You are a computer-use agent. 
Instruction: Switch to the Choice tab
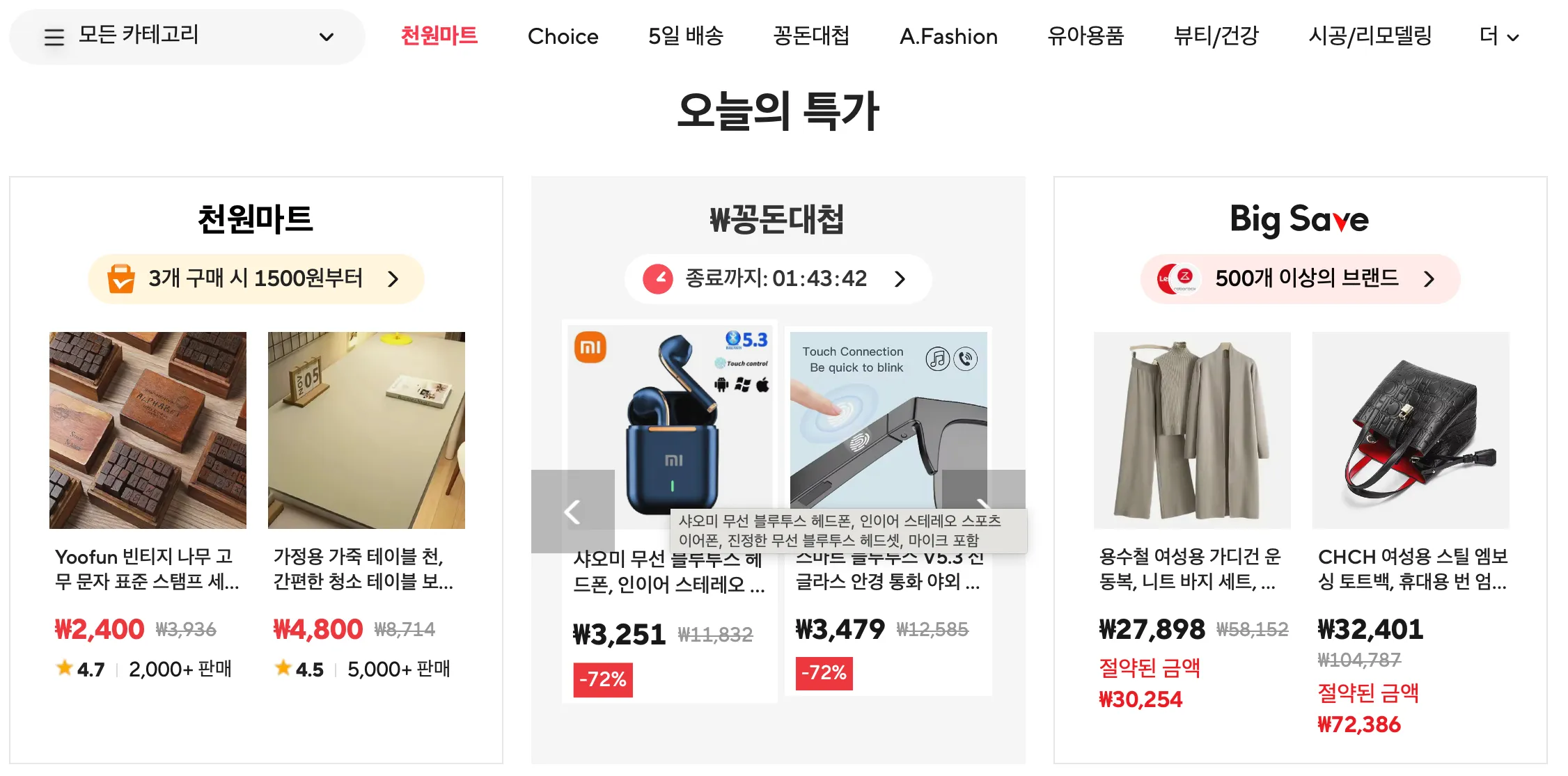tap(563, 36)
